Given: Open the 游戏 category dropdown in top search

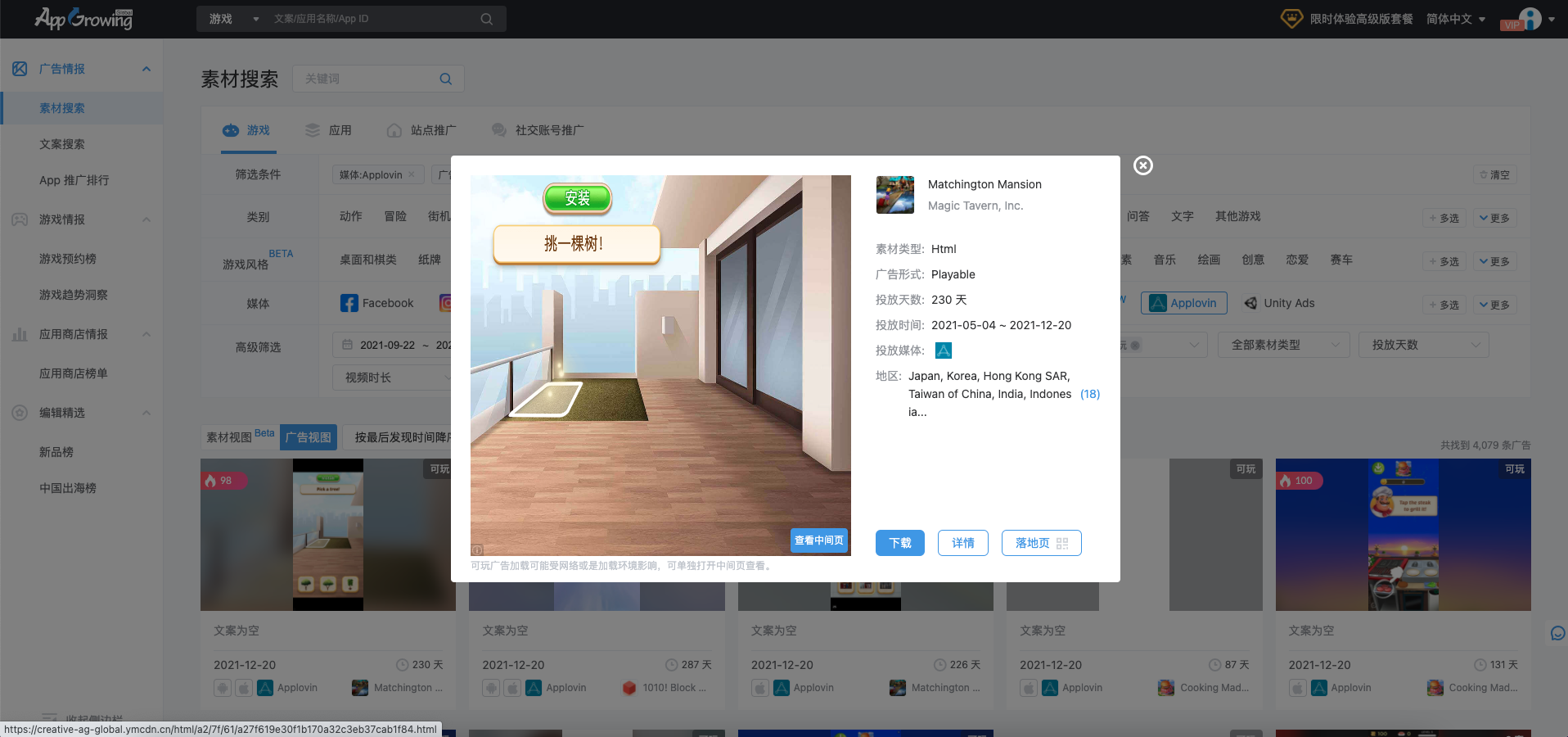Looking at the screenshot, I should pyautogui.click(x=233, y=19).
